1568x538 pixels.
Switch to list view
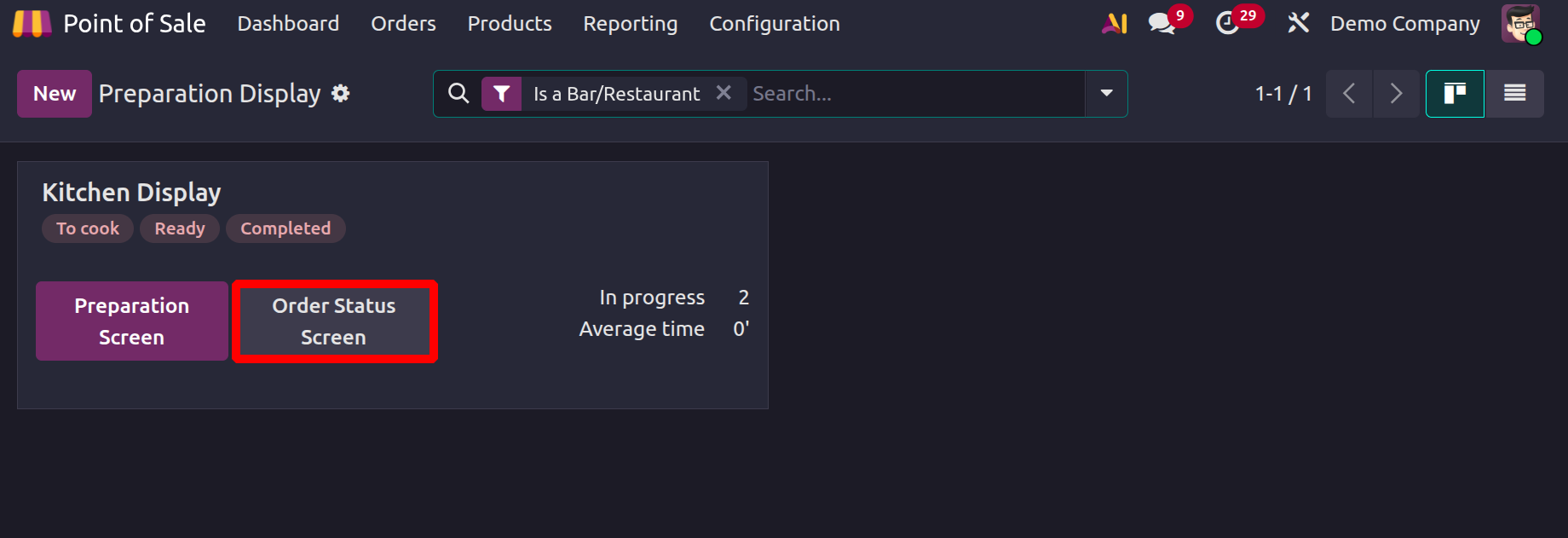tap(1514, 94)
